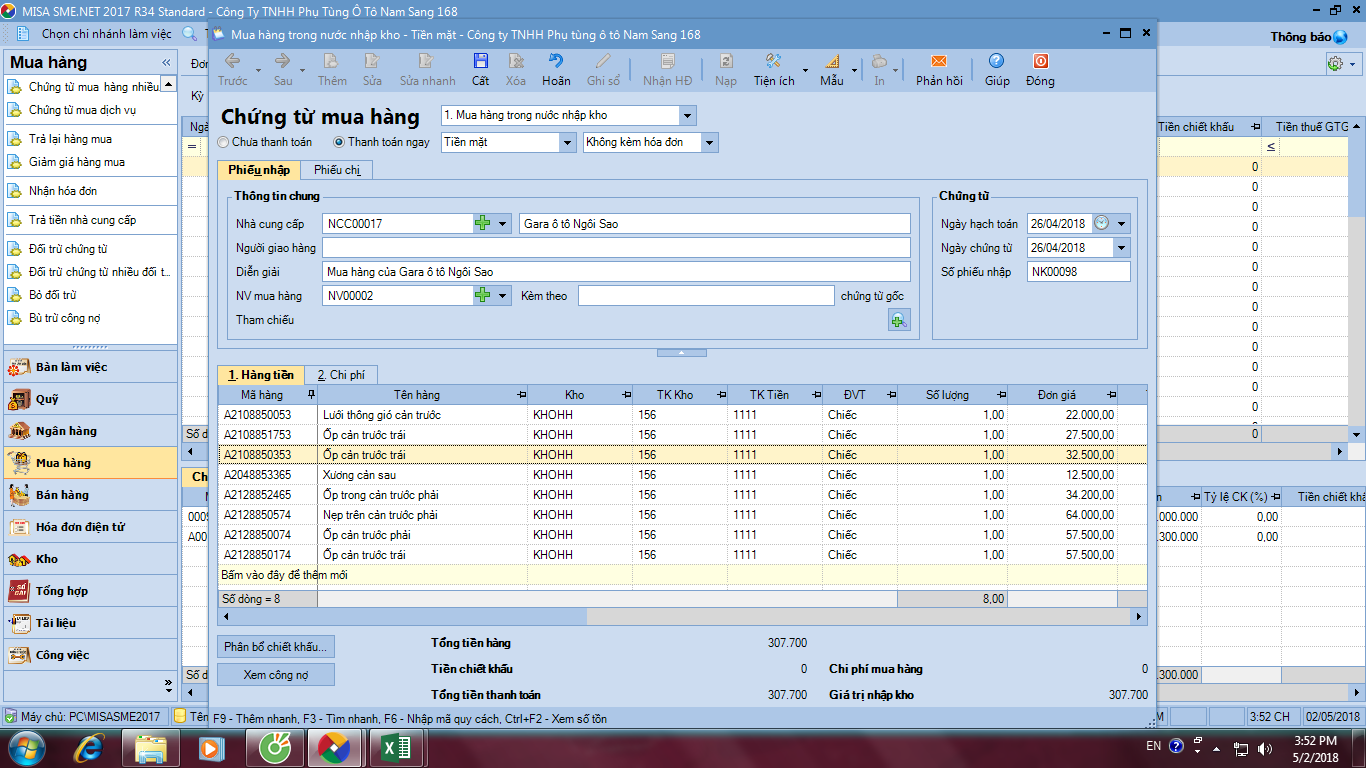The height and width of the screenshot is (768, 1366).
Task: Open Quỹ module in sidebar
Action: [x=90, y=399]
